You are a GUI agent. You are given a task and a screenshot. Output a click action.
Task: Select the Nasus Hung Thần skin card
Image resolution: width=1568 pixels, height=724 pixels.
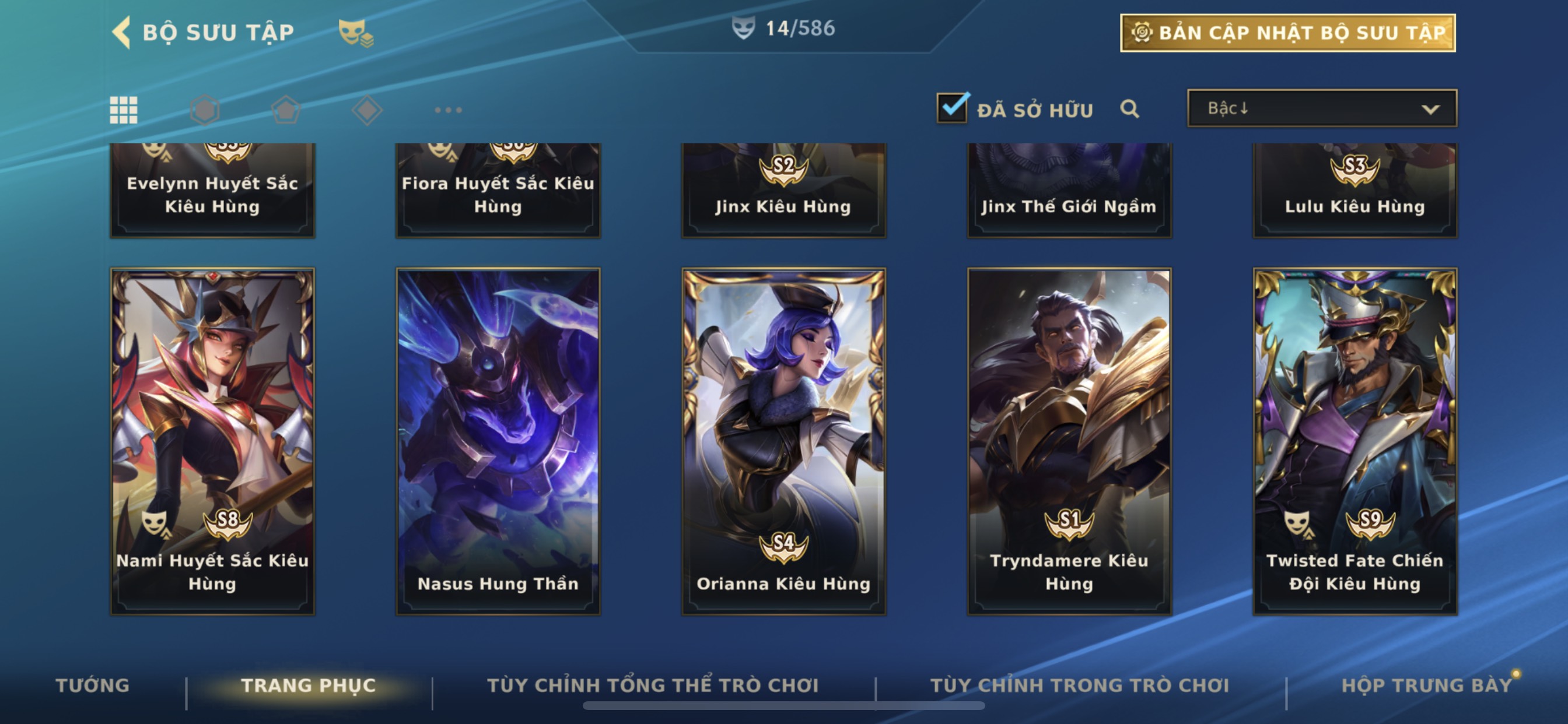498,441
